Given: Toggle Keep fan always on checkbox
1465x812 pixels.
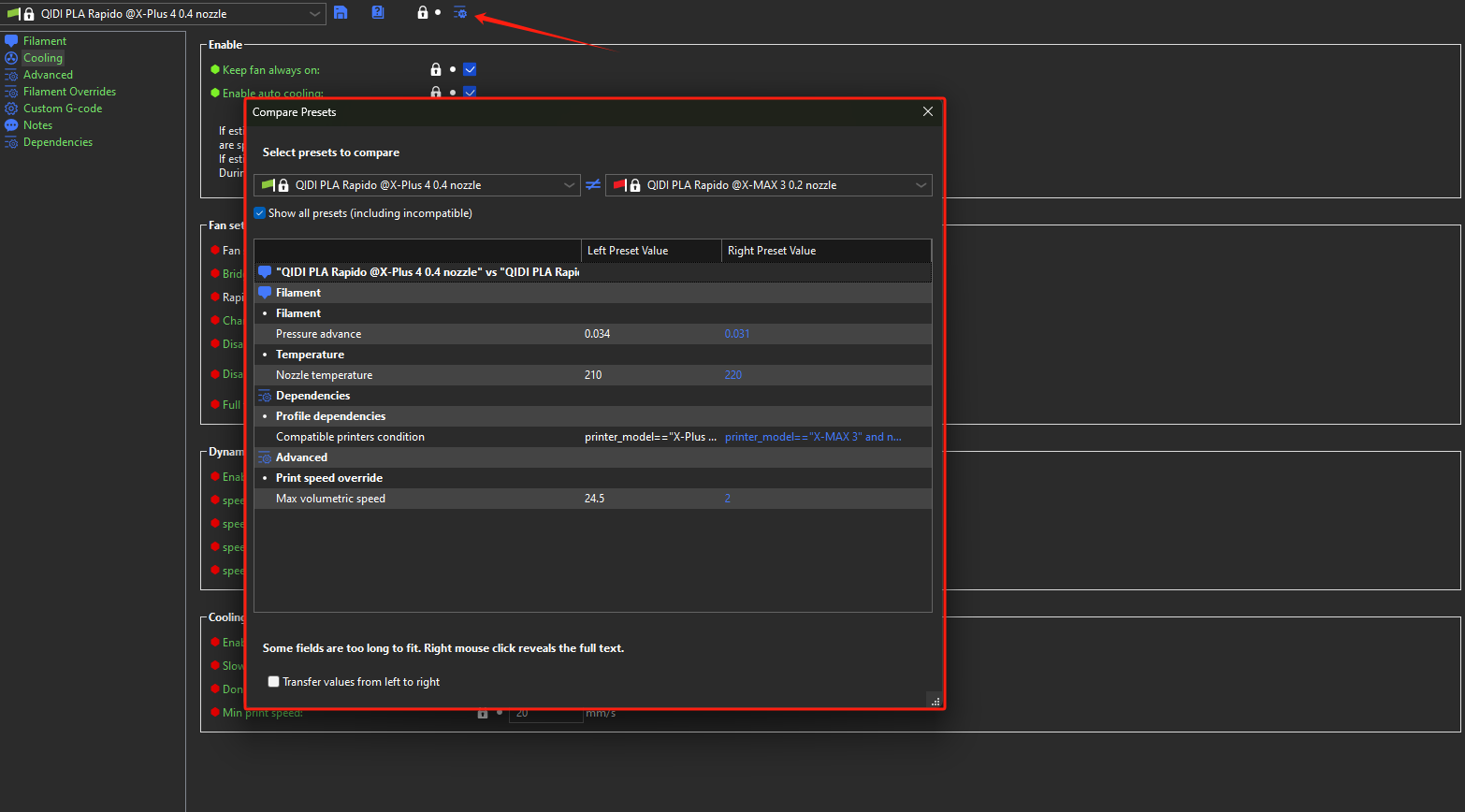Looking at the screenshot, I should pos(470,69).
